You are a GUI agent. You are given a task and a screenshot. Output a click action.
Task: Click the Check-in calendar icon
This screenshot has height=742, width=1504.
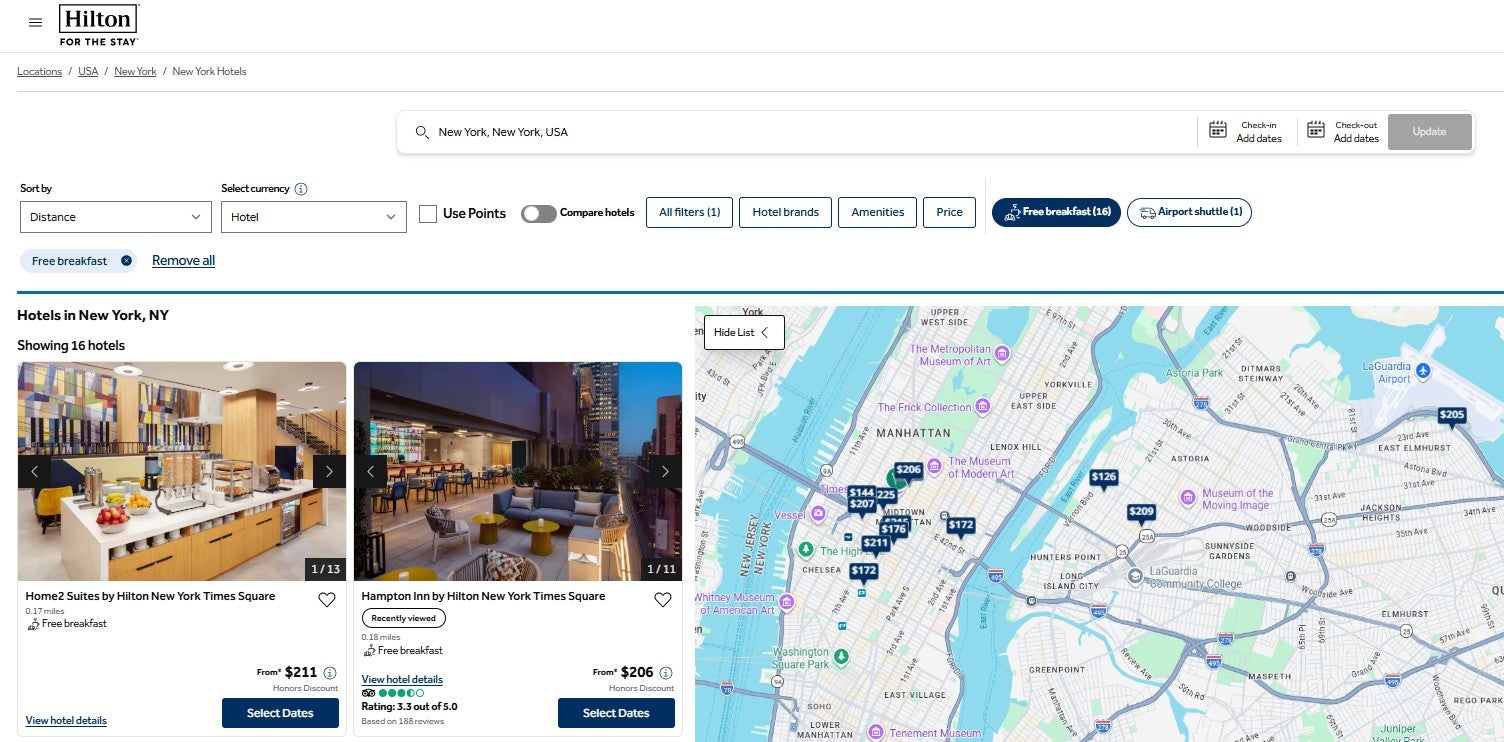(x=1218, y=129)
